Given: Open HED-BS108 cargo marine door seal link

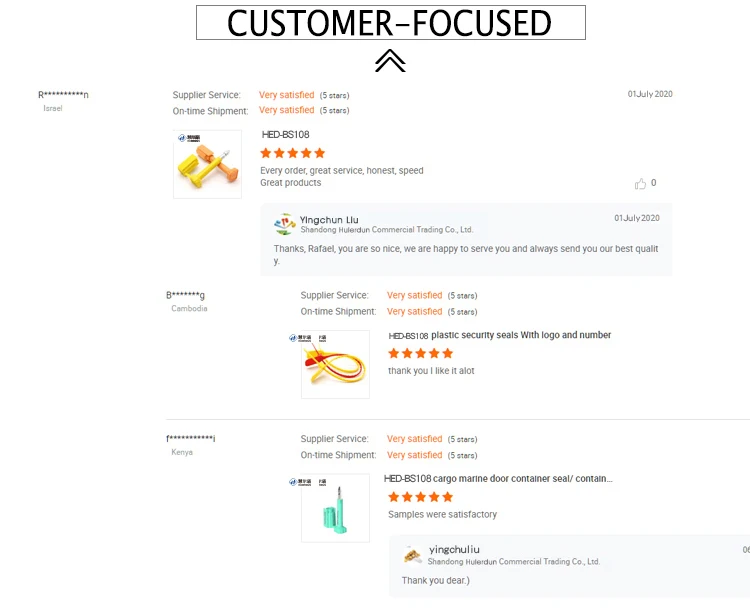Looking at the screenshot, I should 498,479.
